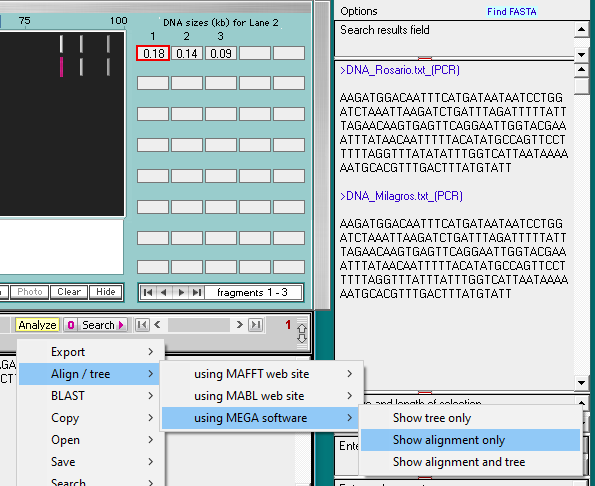Go to next fragments page arrow
Viewport: 595px width, 486px height.
point(181,293)
